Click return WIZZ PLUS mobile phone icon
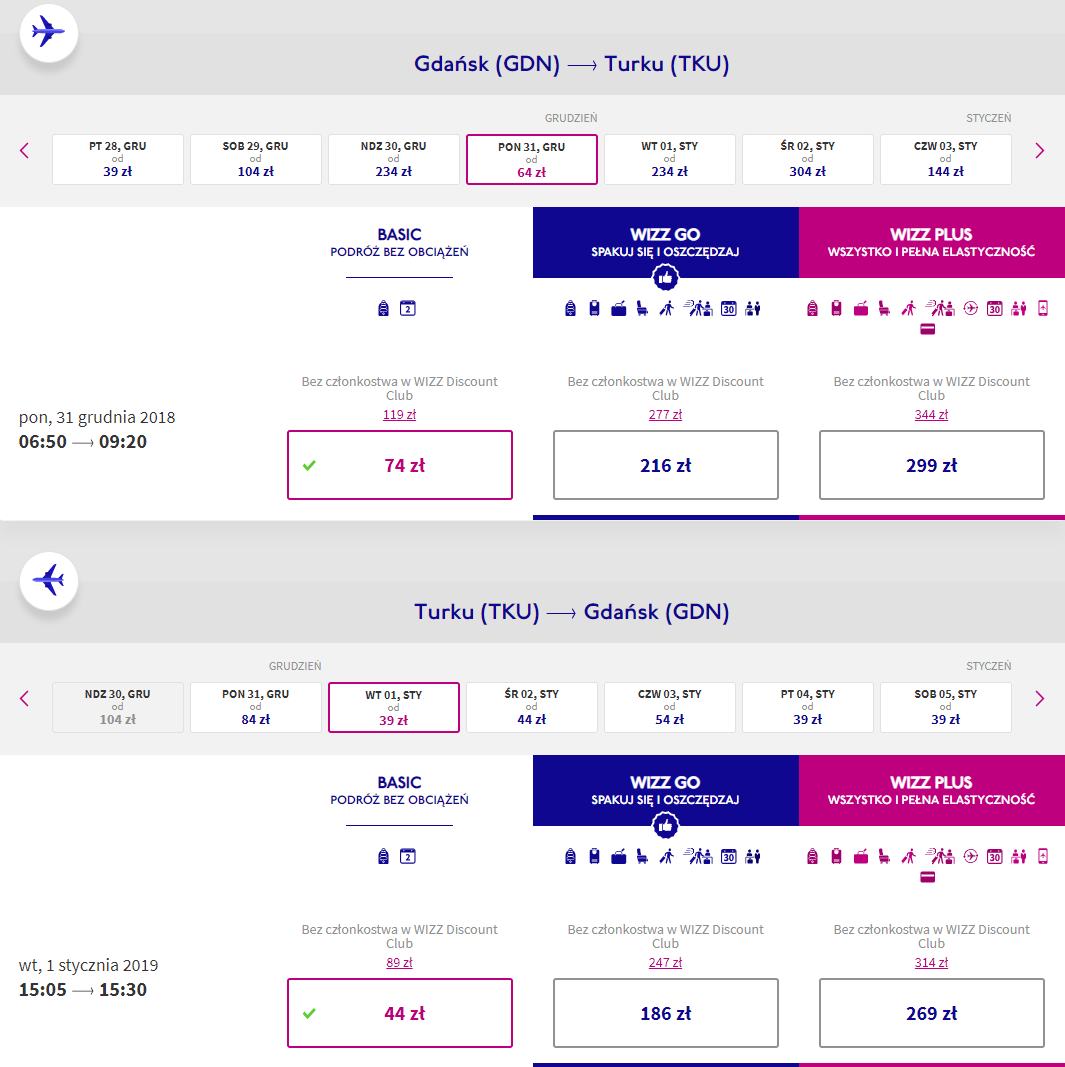This screenshot has width=1065, height=1067. pos(1043,856)
